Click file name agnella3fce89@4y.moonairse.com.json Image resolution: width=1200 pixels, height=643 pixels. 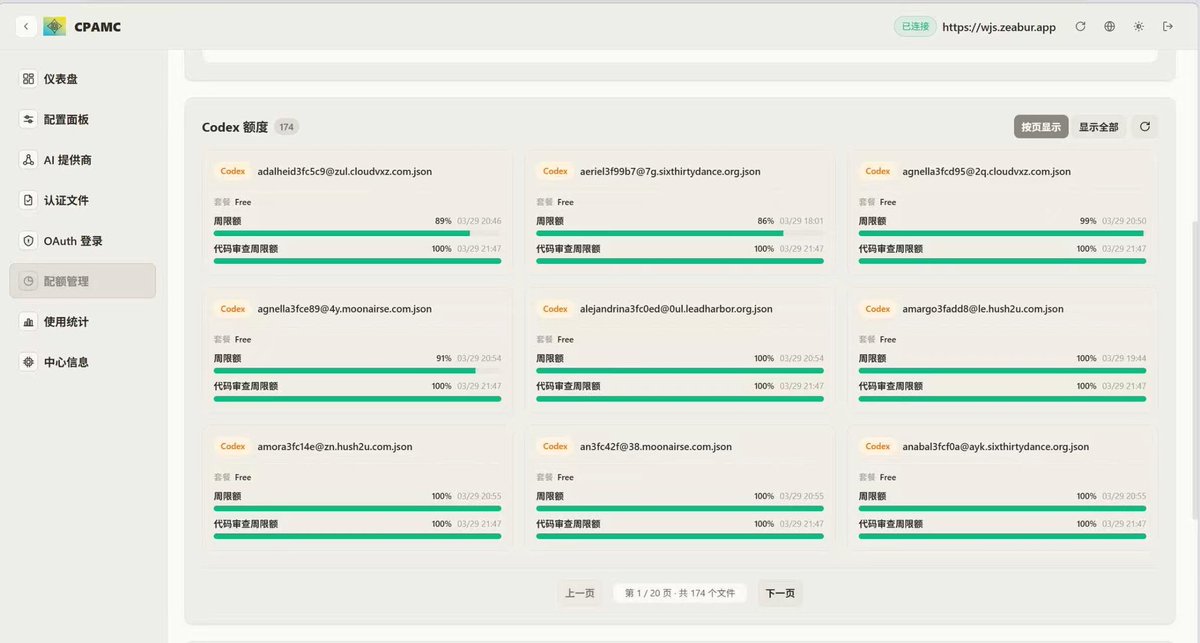pos(345,309)
